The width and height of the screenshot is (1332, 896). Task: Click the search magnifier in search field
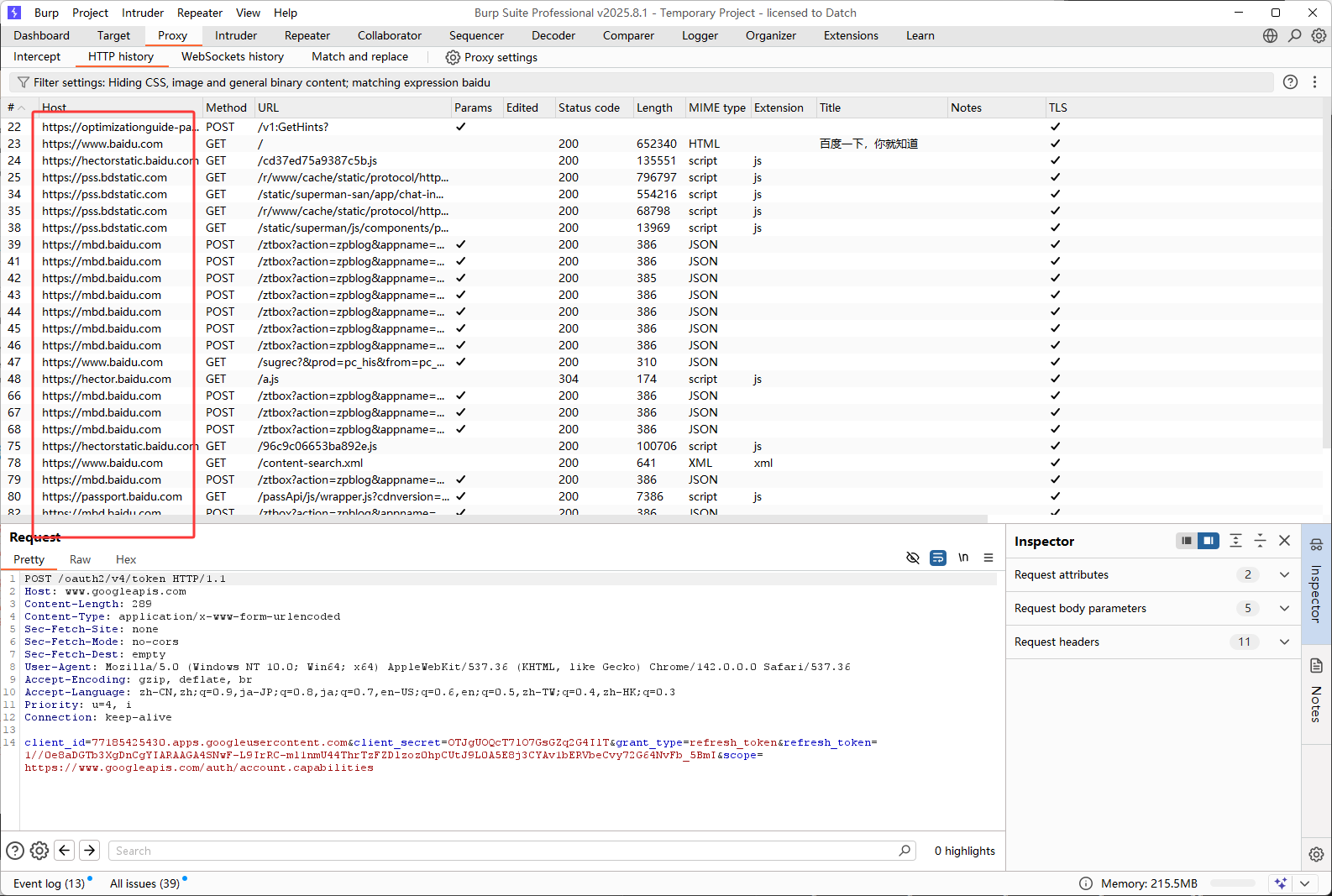(x=905, y=851)
